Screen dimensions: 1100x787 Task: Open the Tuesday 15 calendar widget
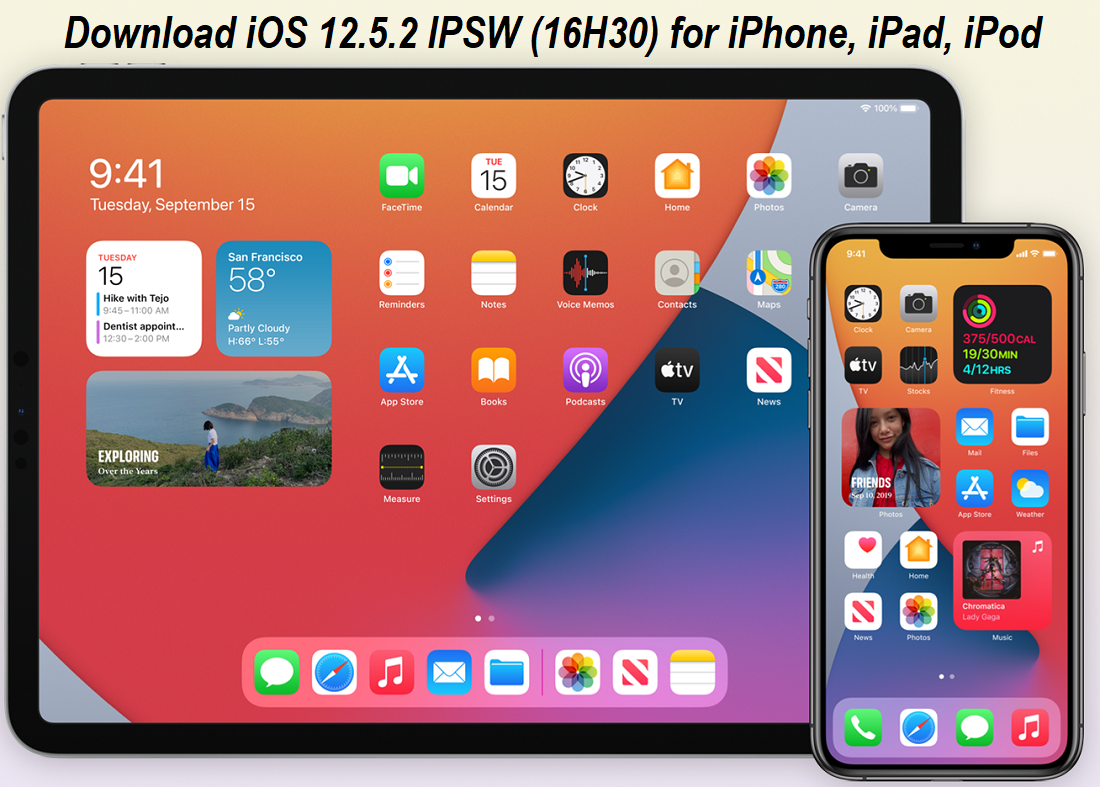click(144, 299)
